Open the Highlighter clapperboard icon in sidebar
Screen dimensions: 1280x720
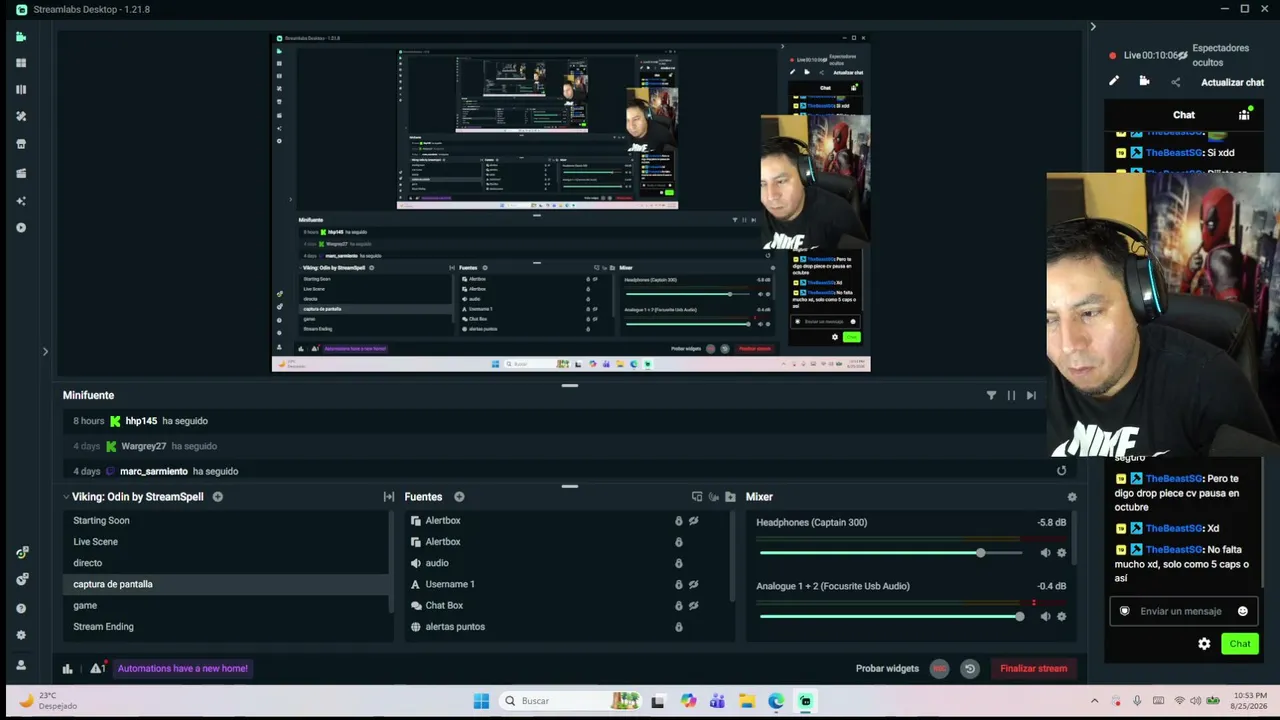tap(21, 173)
